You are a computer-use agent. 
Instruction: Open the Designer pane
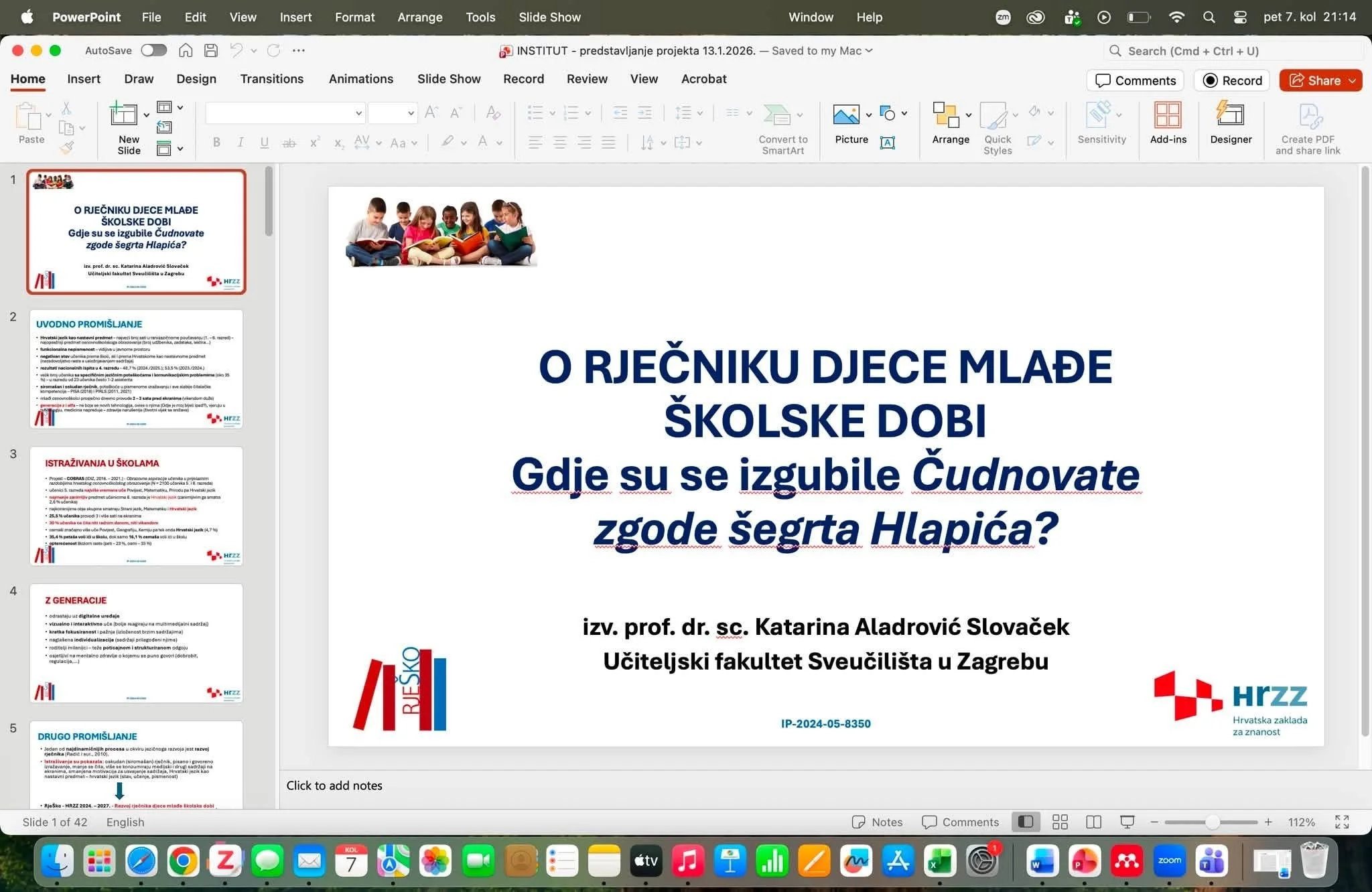[x=1231, y=123]
